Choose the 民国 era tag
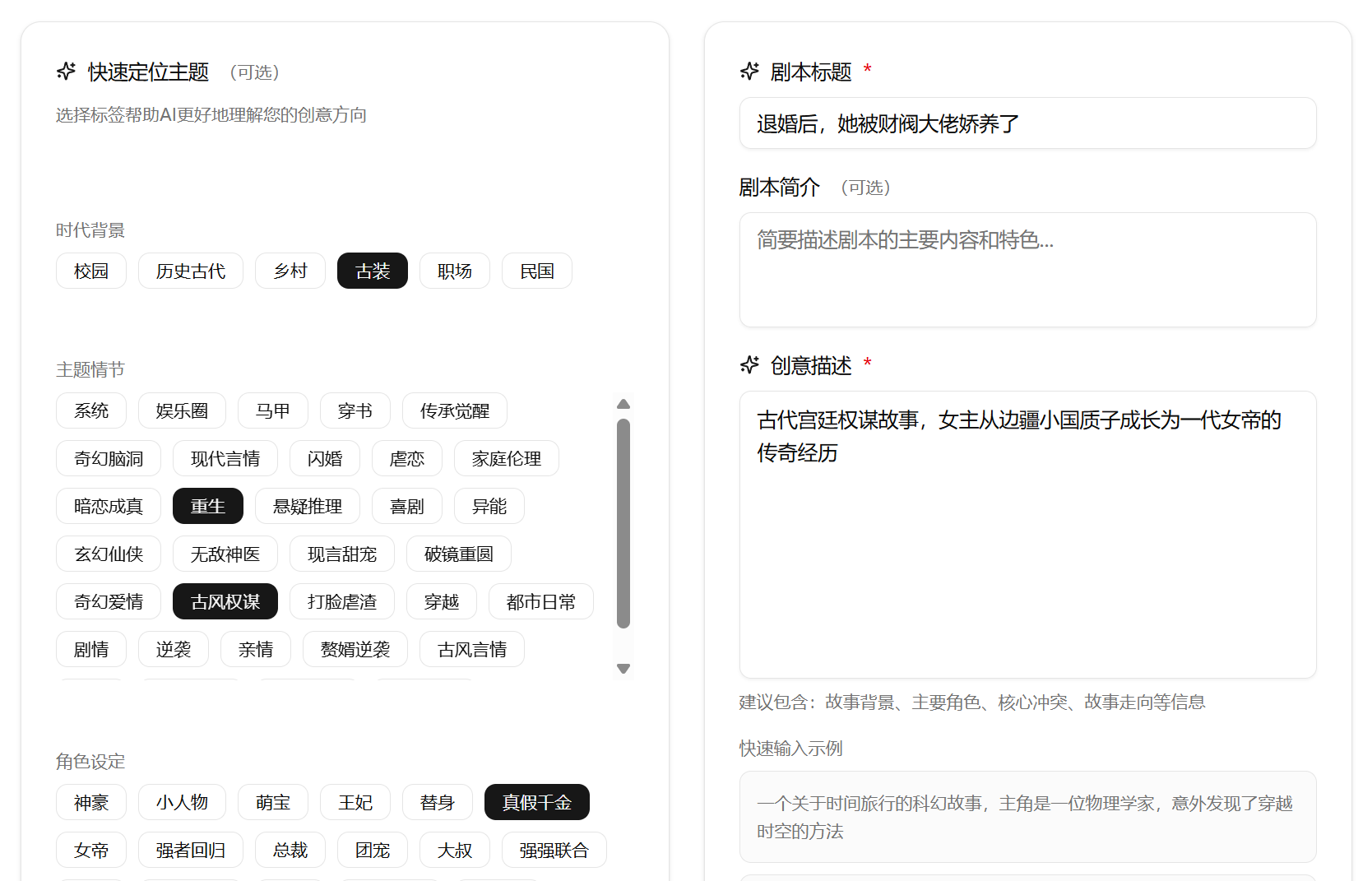Image resolution: width=1372 pixels, height=881 pixels. [x=536, y=271]
